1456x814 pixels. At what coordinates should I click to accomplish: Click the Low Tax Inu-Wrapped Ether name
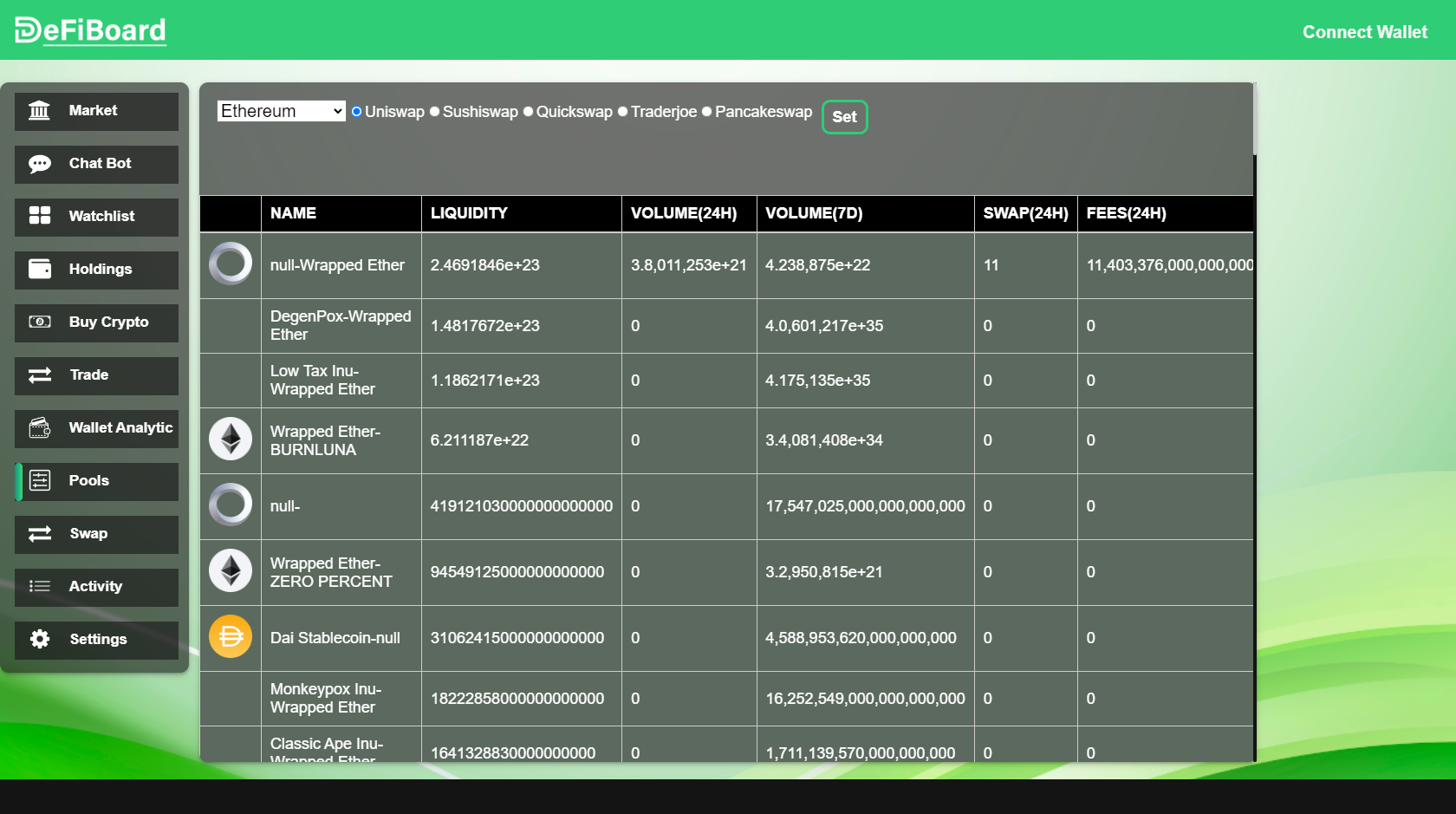coord(322,380)
